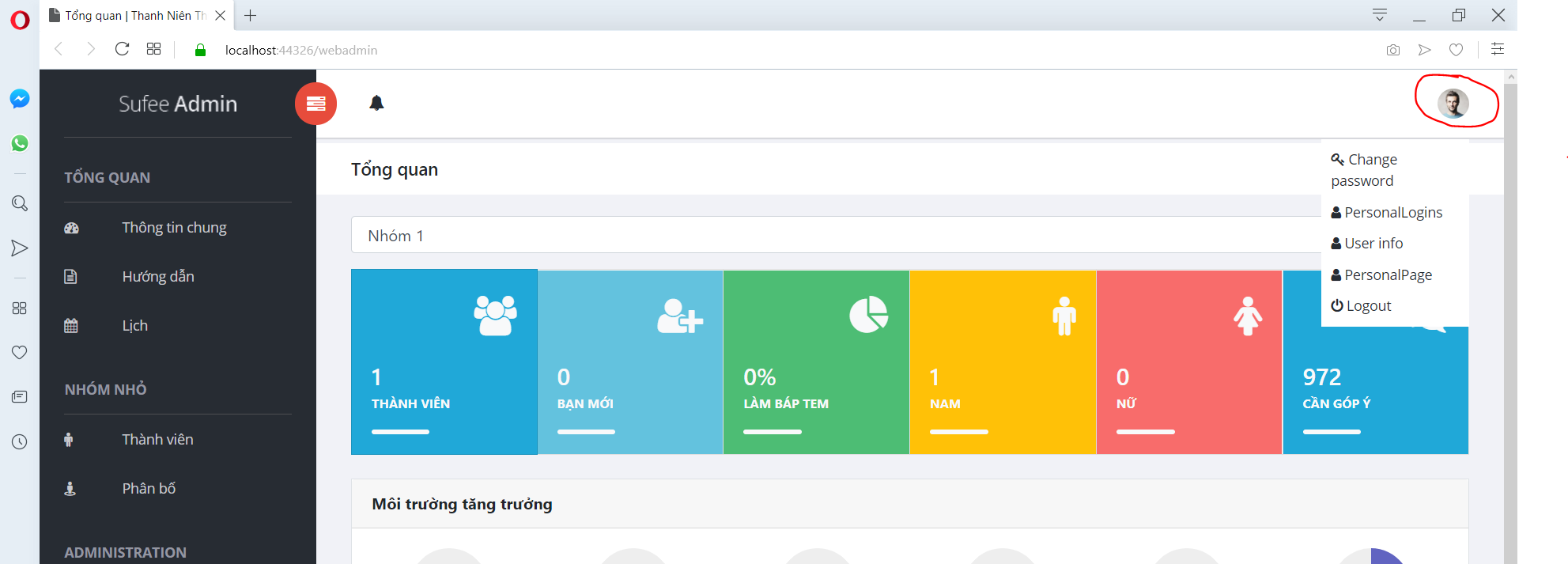This screenshot has height=564, width=1568.
Task: Open the Nam yellow stat card
Action: coord(1003,361)
